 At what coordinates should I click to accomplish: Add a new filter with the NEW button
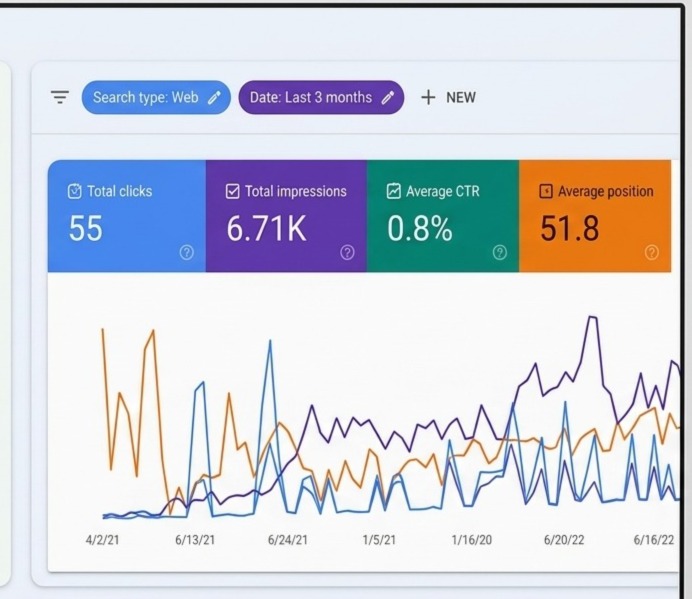[448, 97]
